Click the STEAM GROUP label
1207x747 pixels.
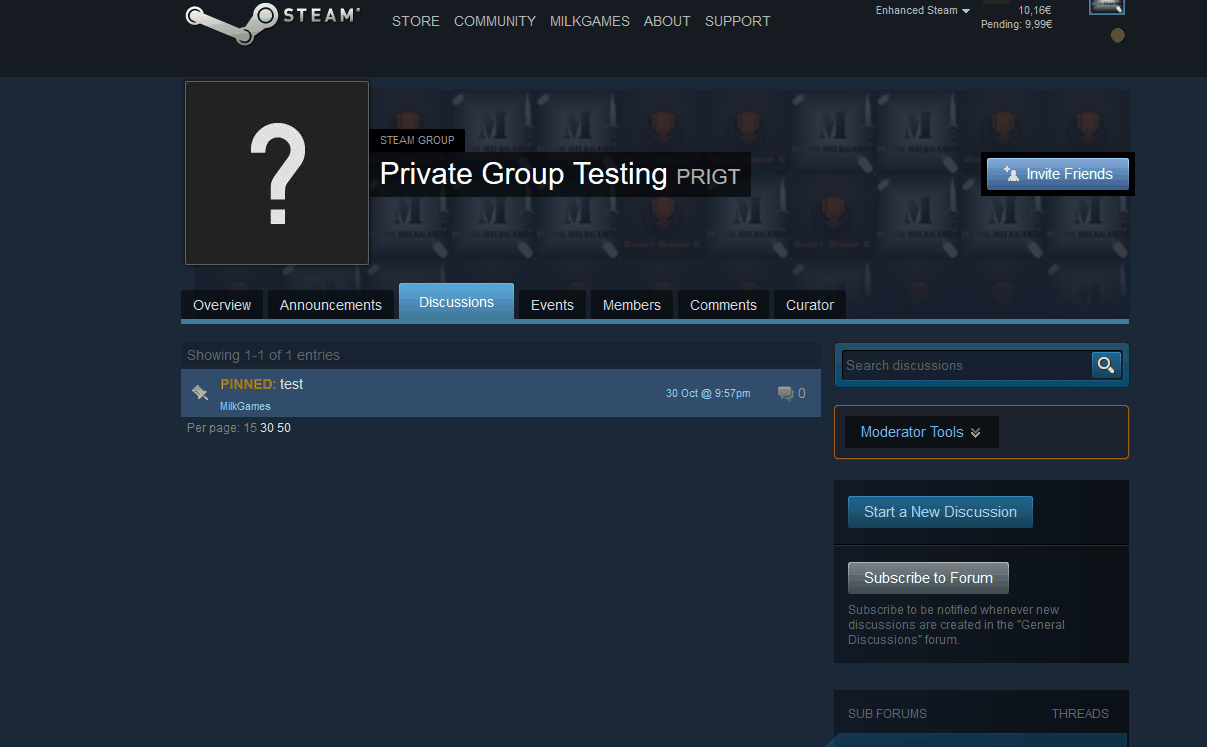click(x=417, y=140)
